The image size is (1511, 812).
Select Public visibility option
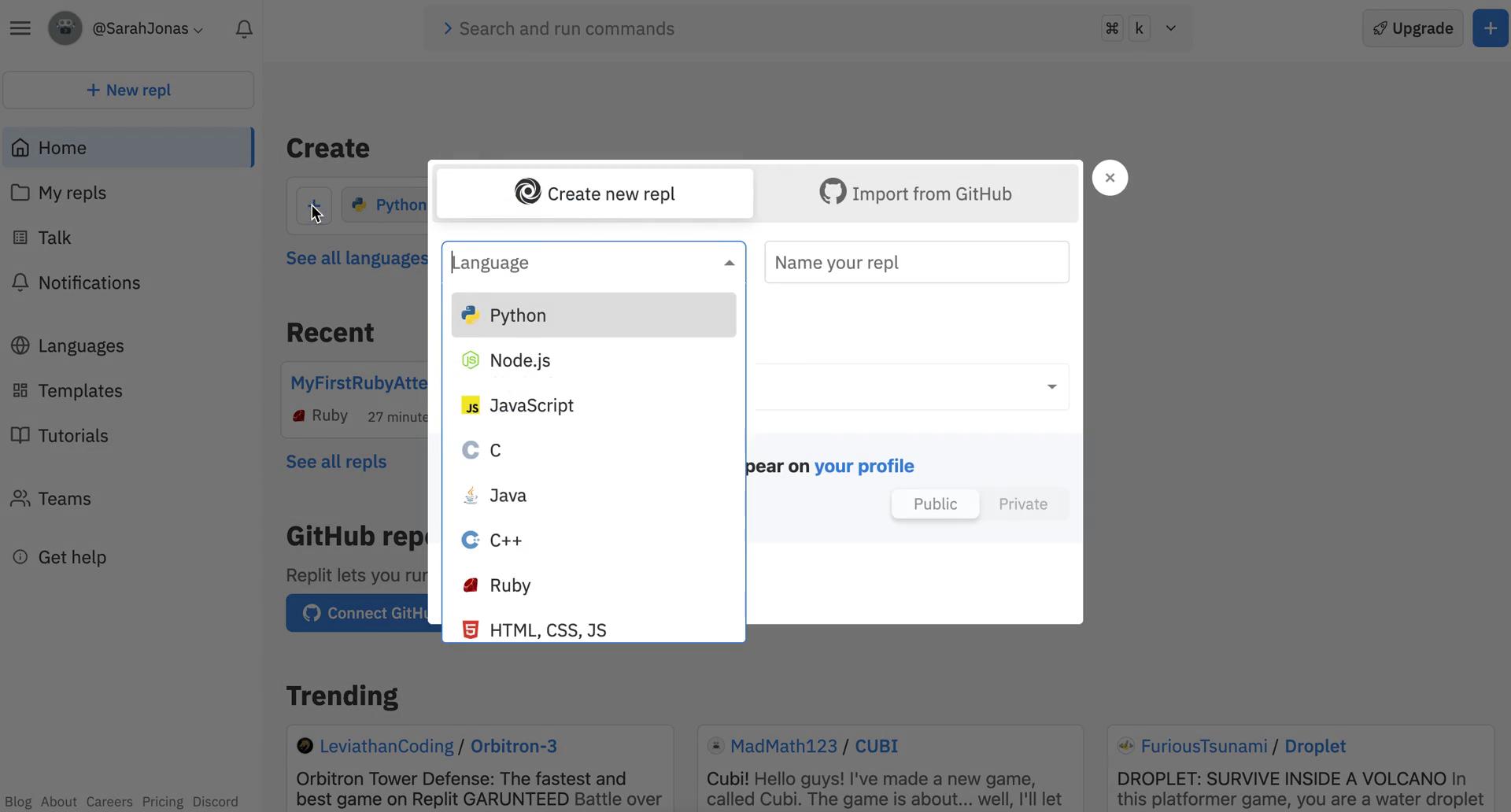935,504
